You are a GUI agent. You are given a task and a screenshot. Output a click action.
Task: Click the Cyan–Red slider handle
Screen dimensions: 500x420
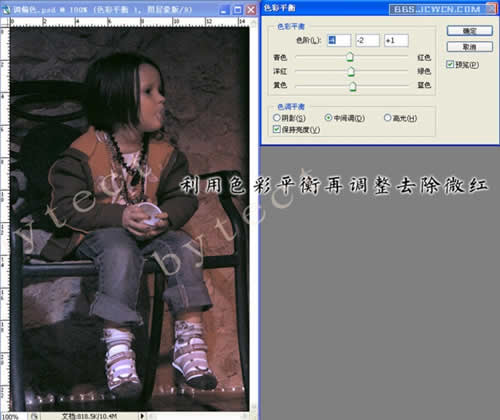[x=350, y=57]
